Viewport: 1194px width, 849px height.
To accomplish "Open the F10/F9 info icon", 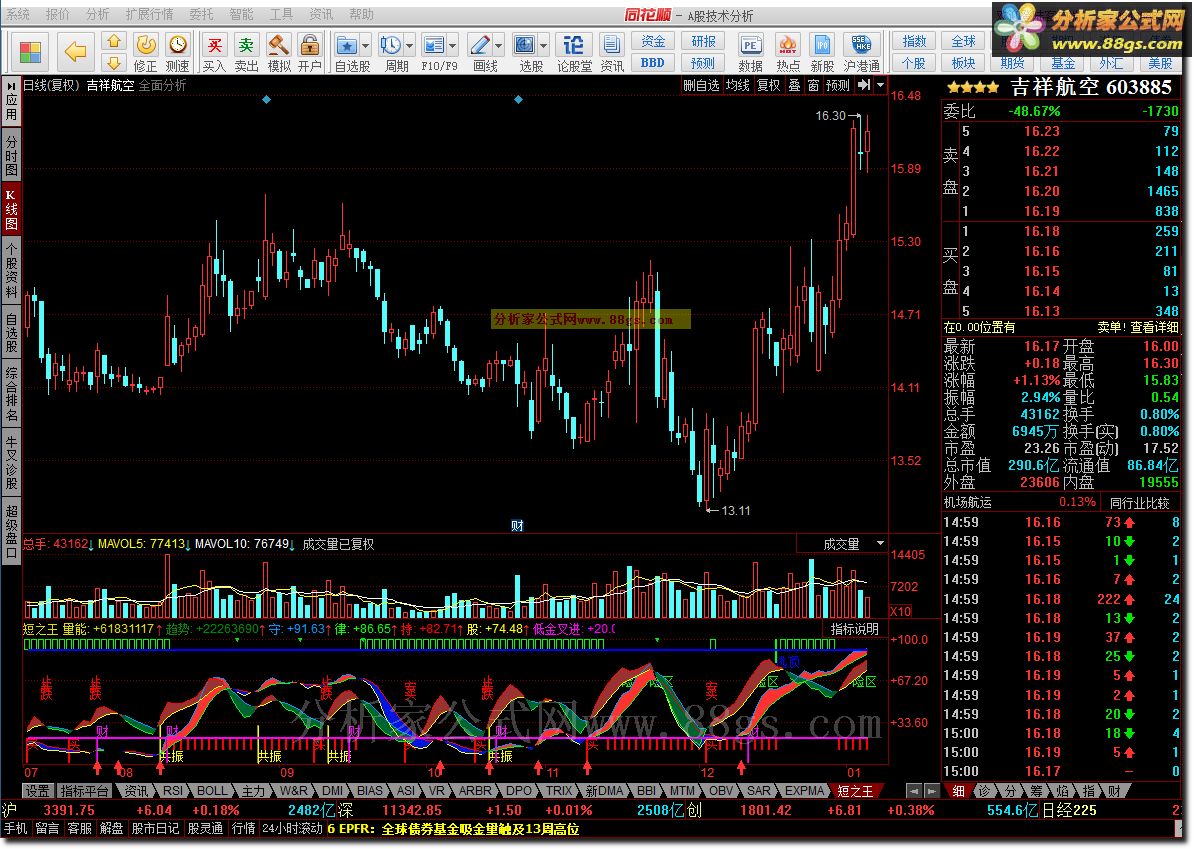I will [434, 45].
